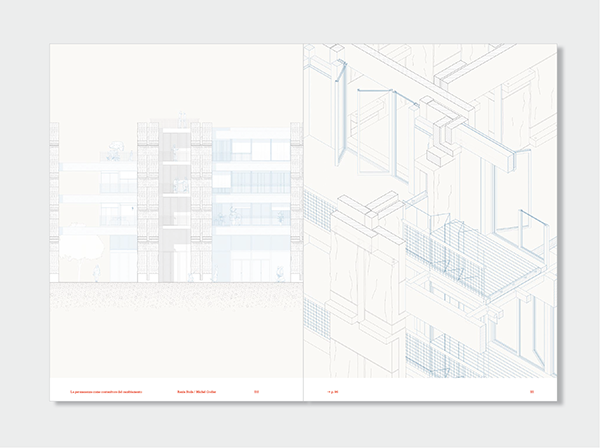Image resolution: width=600 pixels, height=448 pixels.
Task: Click the red caption text at bottom left
Action: tap(101, 390)
